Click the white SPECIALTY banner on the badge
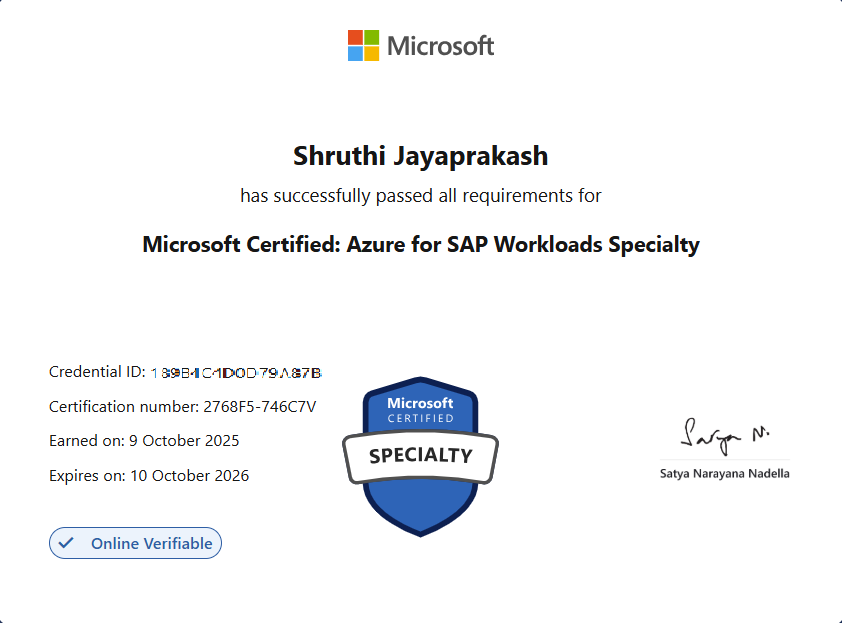 [420, 456]
